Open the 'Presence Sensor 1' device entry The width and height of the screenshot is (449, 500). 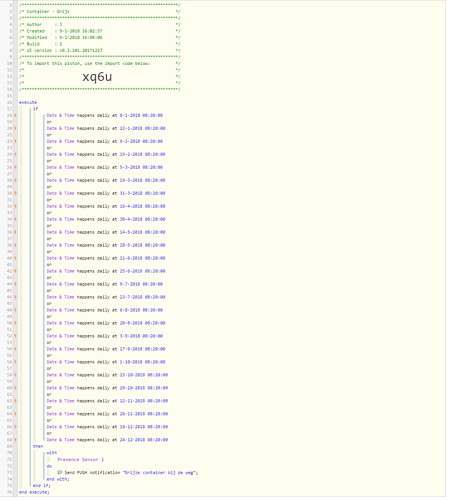[x=80, y=460]
